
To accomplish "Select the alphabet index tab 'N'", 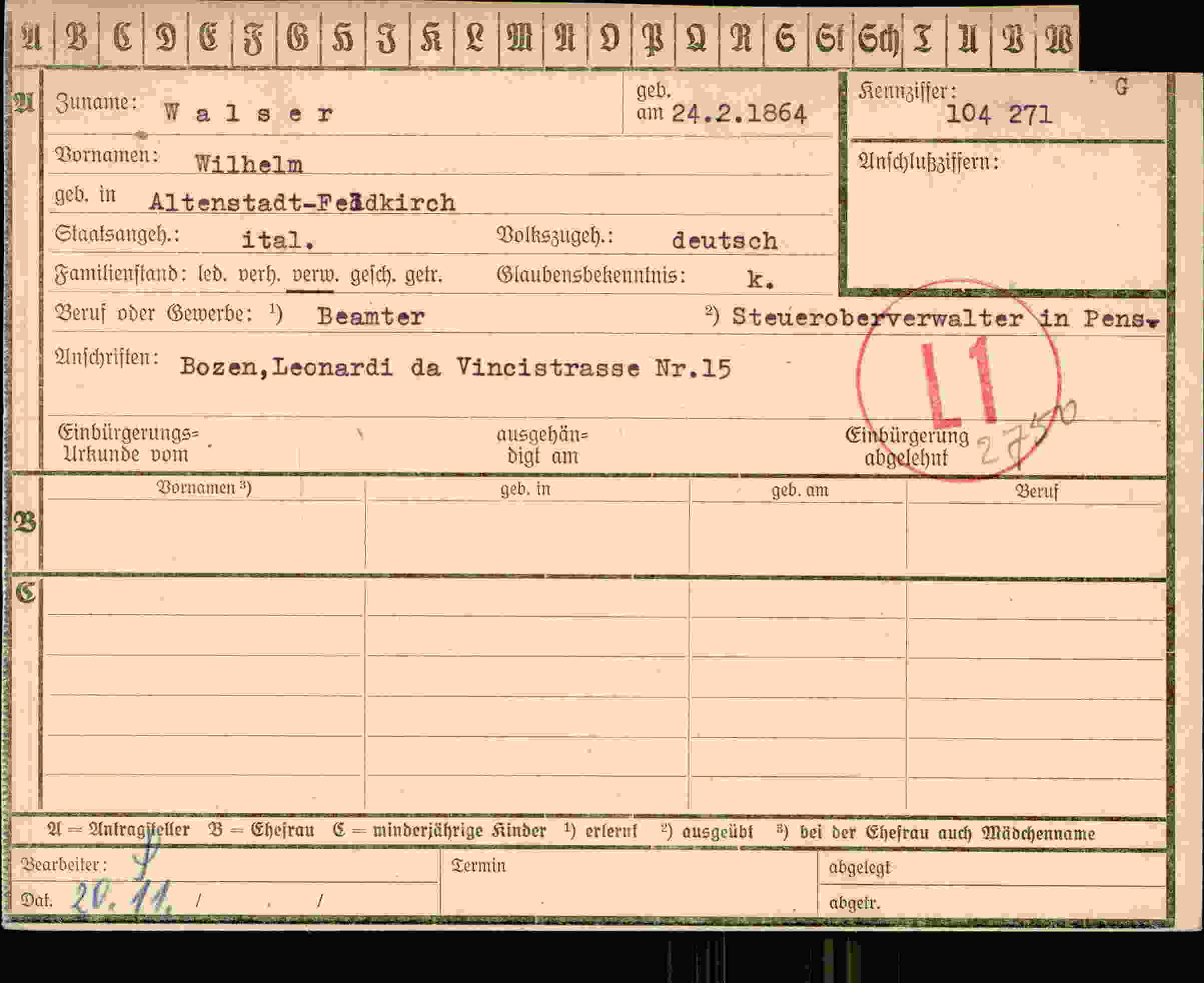I will pos(565,39).
